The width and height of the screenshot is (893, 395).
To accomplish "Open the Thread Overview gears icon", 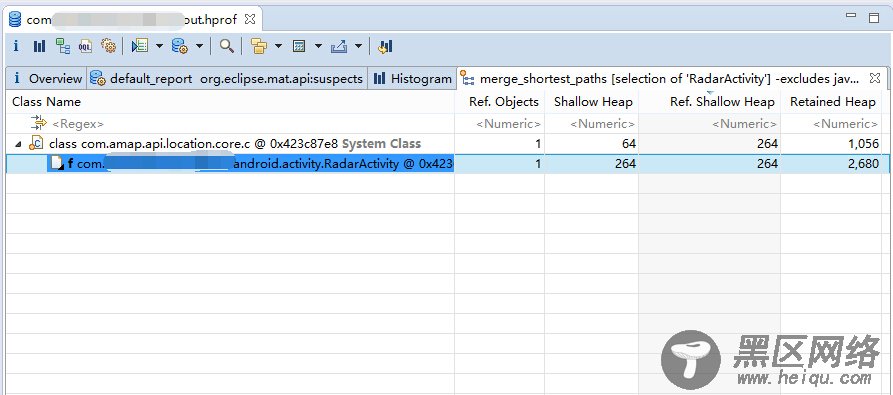I will pyautogui.click(x=108, y=46).
